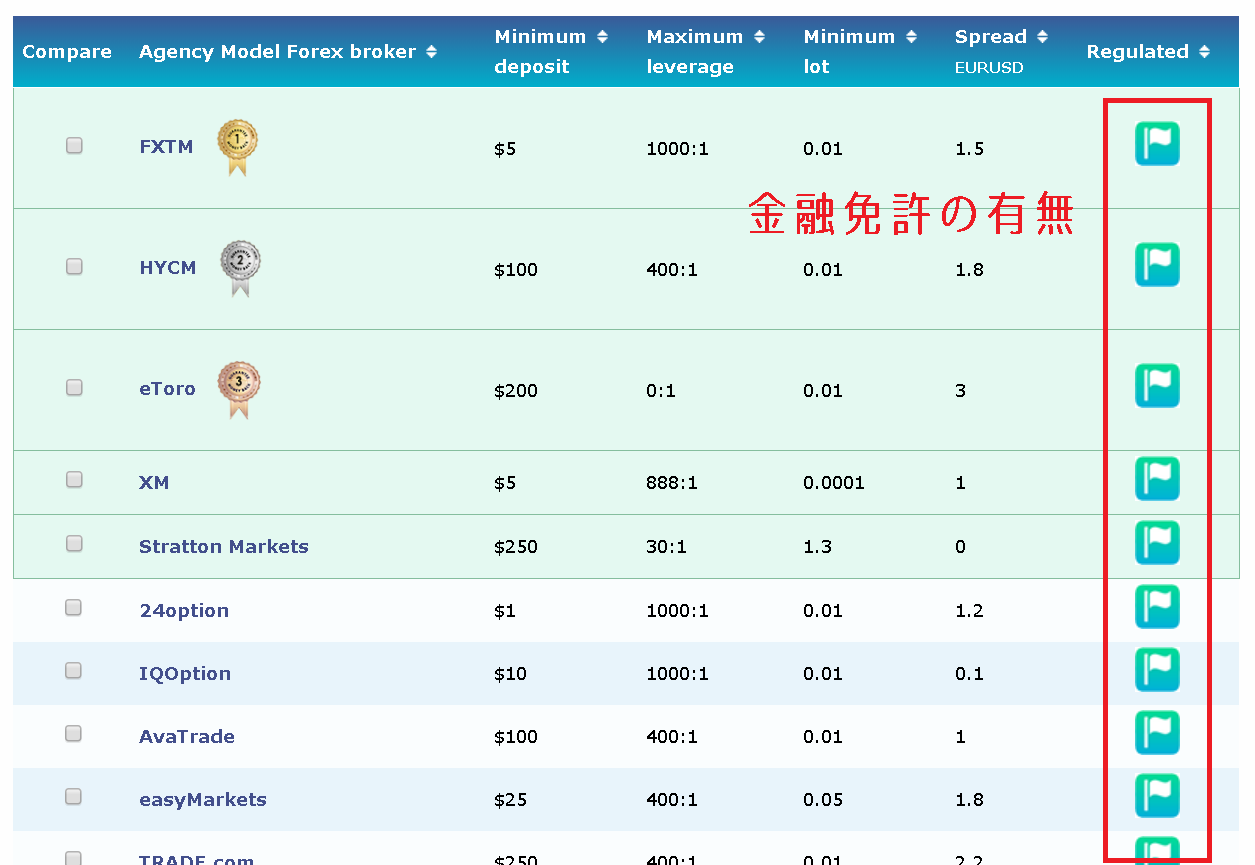Sort by Agency Model Forex broker header
Screen dimensions: 1255x865
point(431,52)
